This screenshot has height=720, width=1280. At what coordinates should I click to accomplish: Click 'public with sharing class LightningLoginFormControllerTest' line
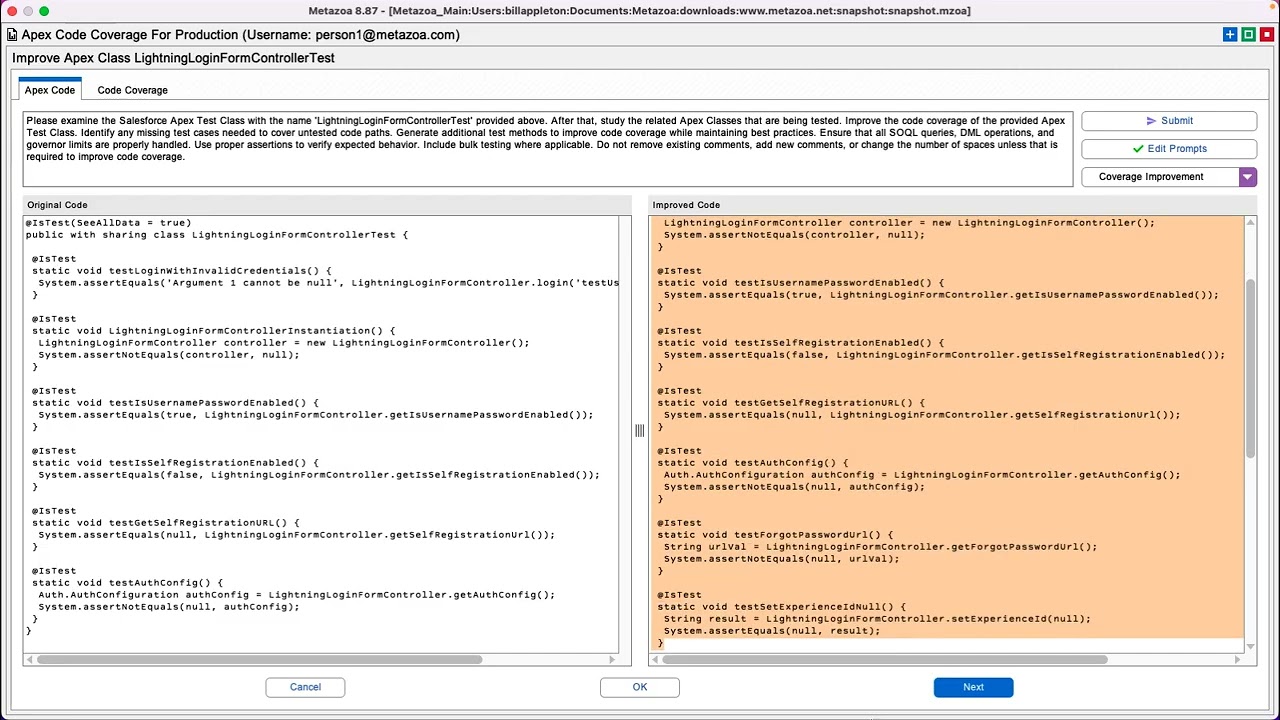216,235
